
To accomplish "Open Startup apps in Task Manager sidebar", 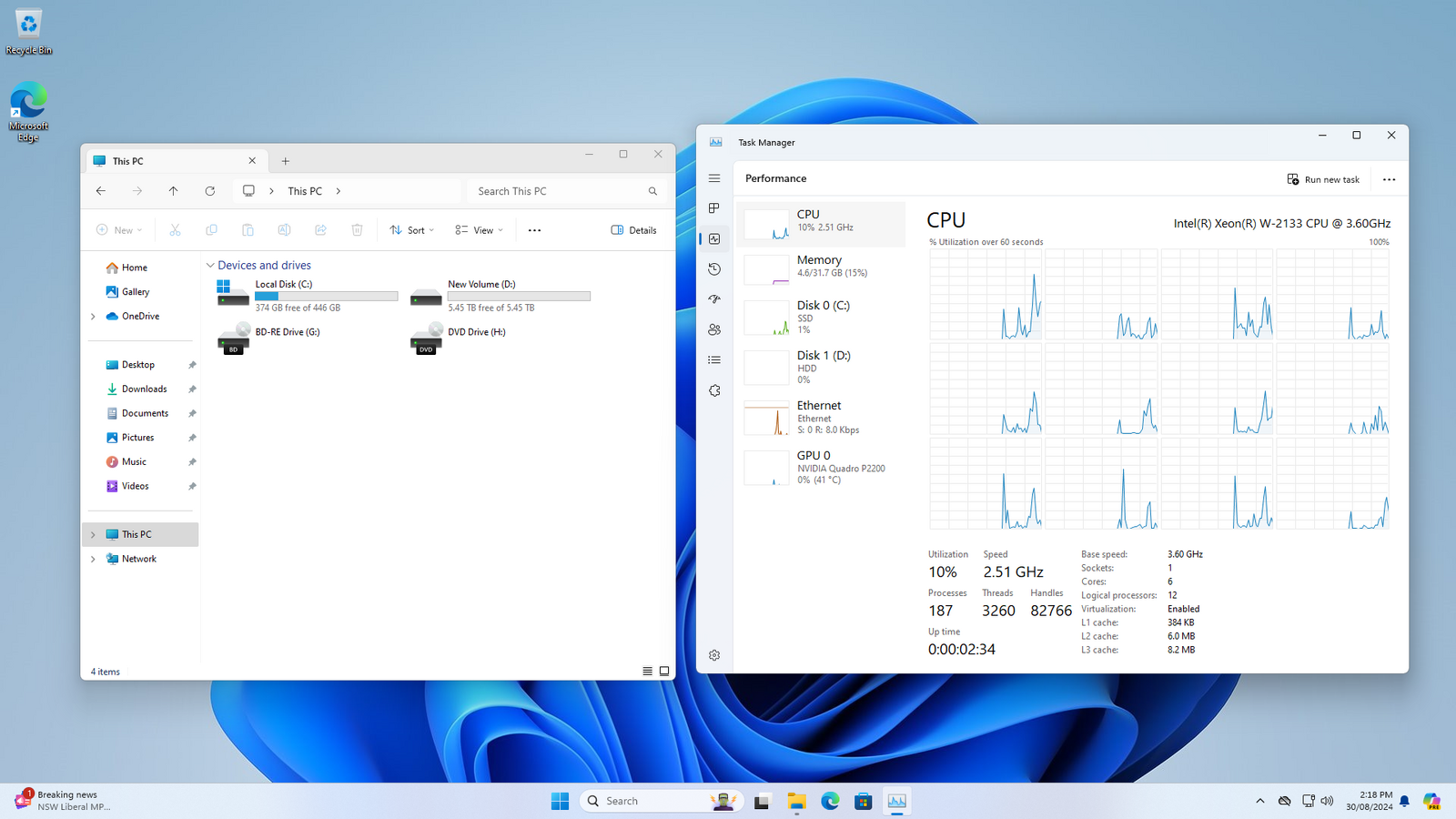I will pos(714,299).
